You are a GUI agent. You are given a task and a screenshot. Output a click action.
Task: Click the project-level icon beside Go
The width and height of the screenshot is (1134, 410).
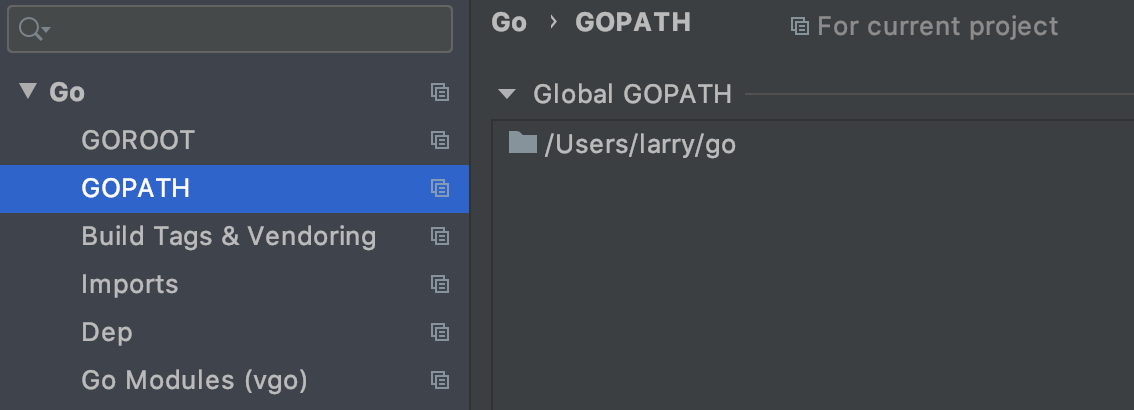click(x=439, y=92)
